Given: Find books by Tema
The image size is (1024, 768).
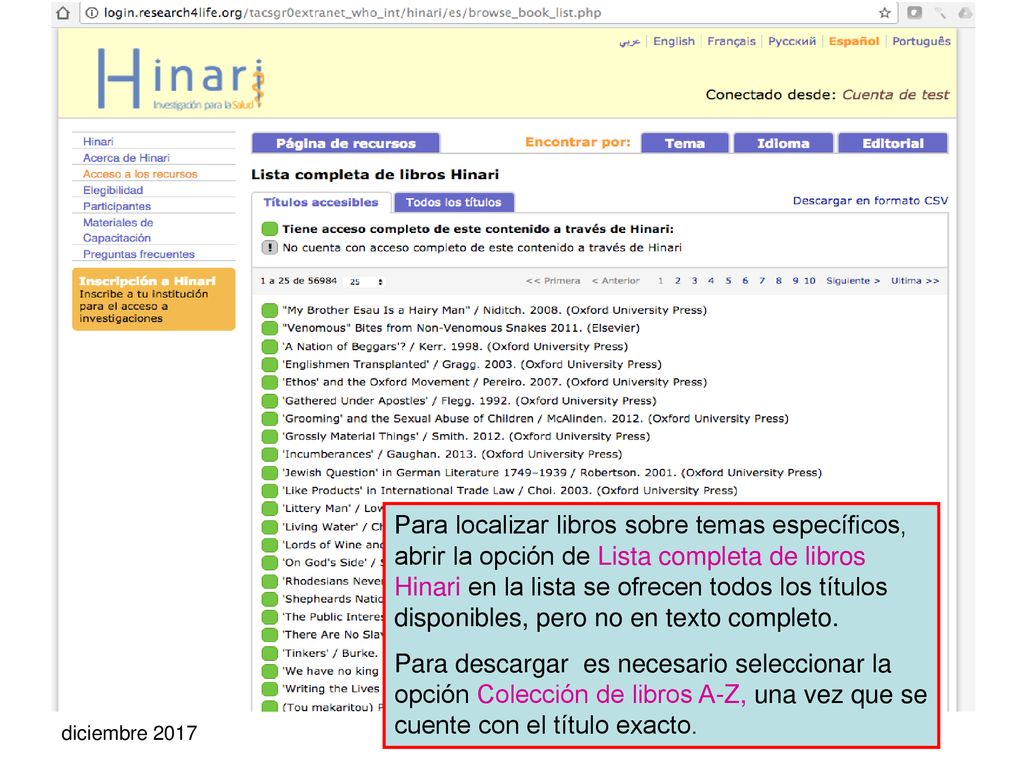Looking at the screenshot, I should [x=684, y=143].
